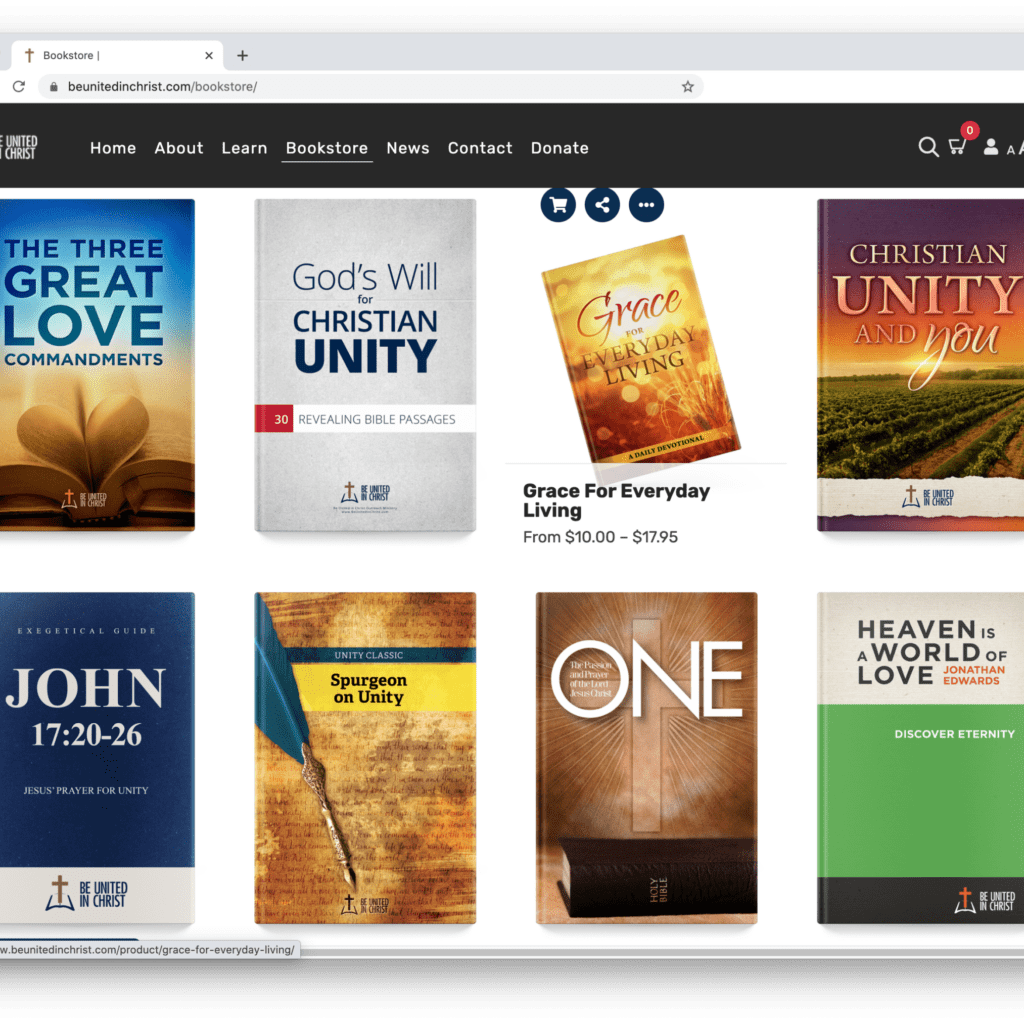
Task: Switch to the Bookstore tab in navigation
Action: (x=326, y=148)
